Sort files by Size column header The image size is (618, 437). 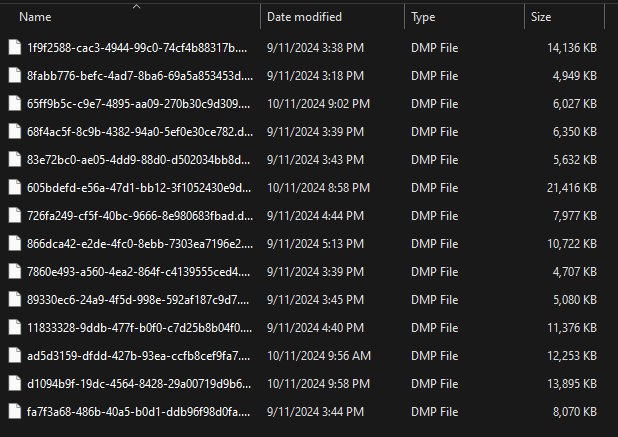coord(541,17)
